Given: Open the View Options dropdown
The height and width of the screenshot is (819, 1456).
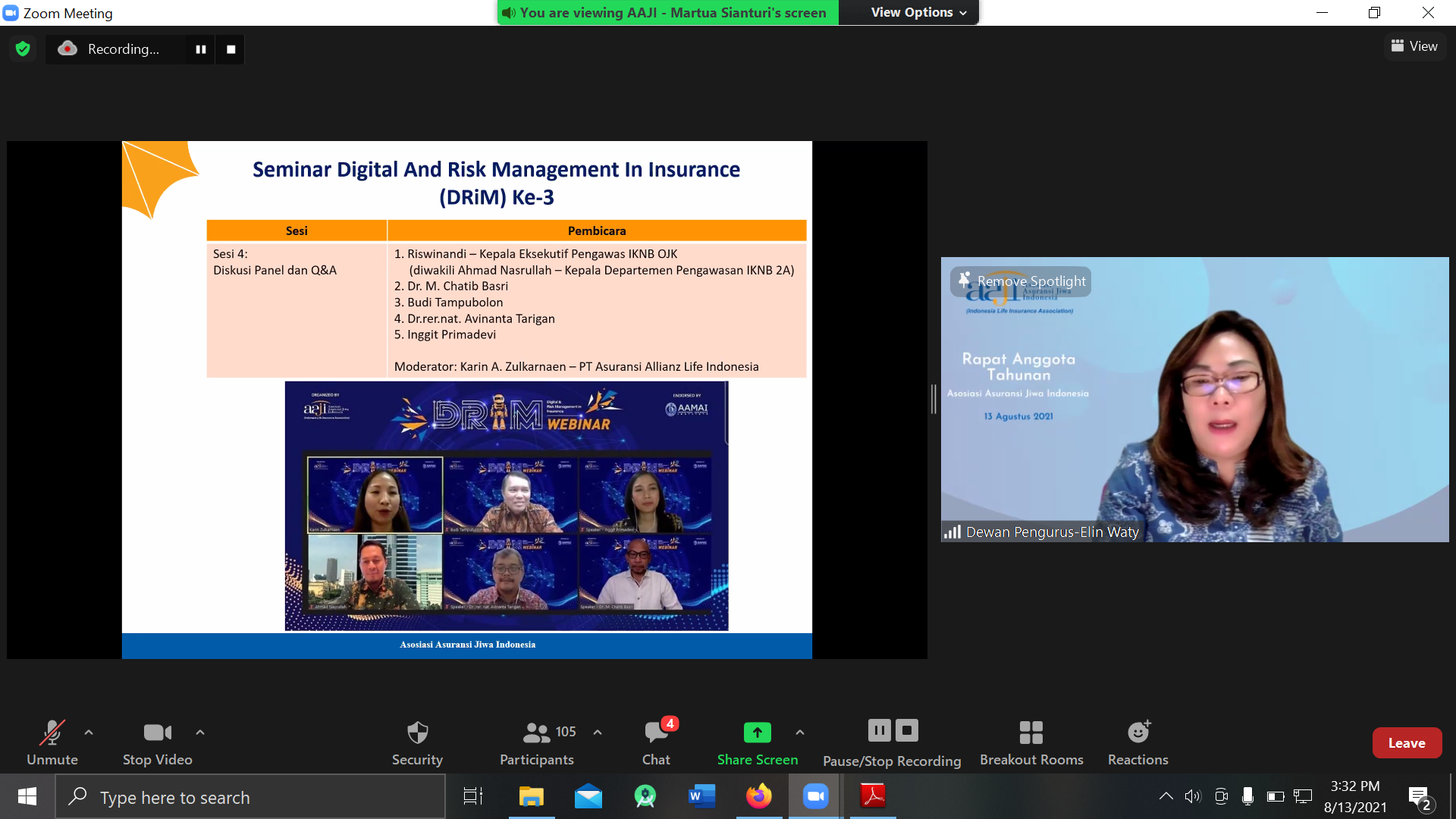Looking at the screenshot, I should 918,12.
